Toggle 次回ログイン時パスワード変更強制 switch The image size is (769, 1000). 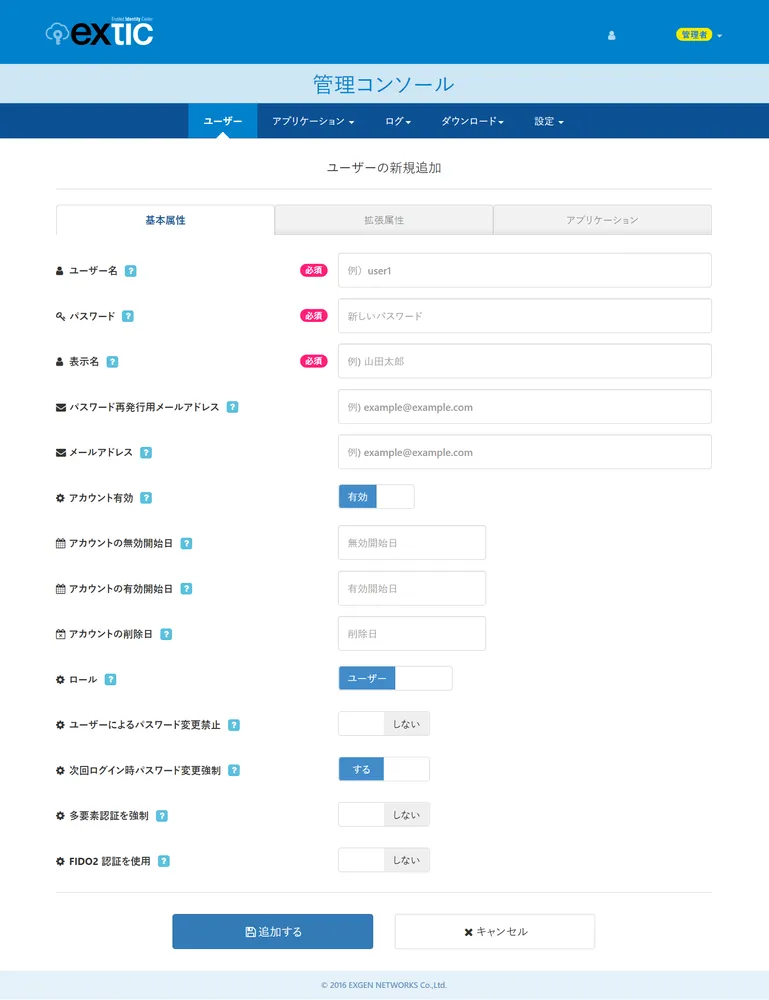tap(384, 770)
